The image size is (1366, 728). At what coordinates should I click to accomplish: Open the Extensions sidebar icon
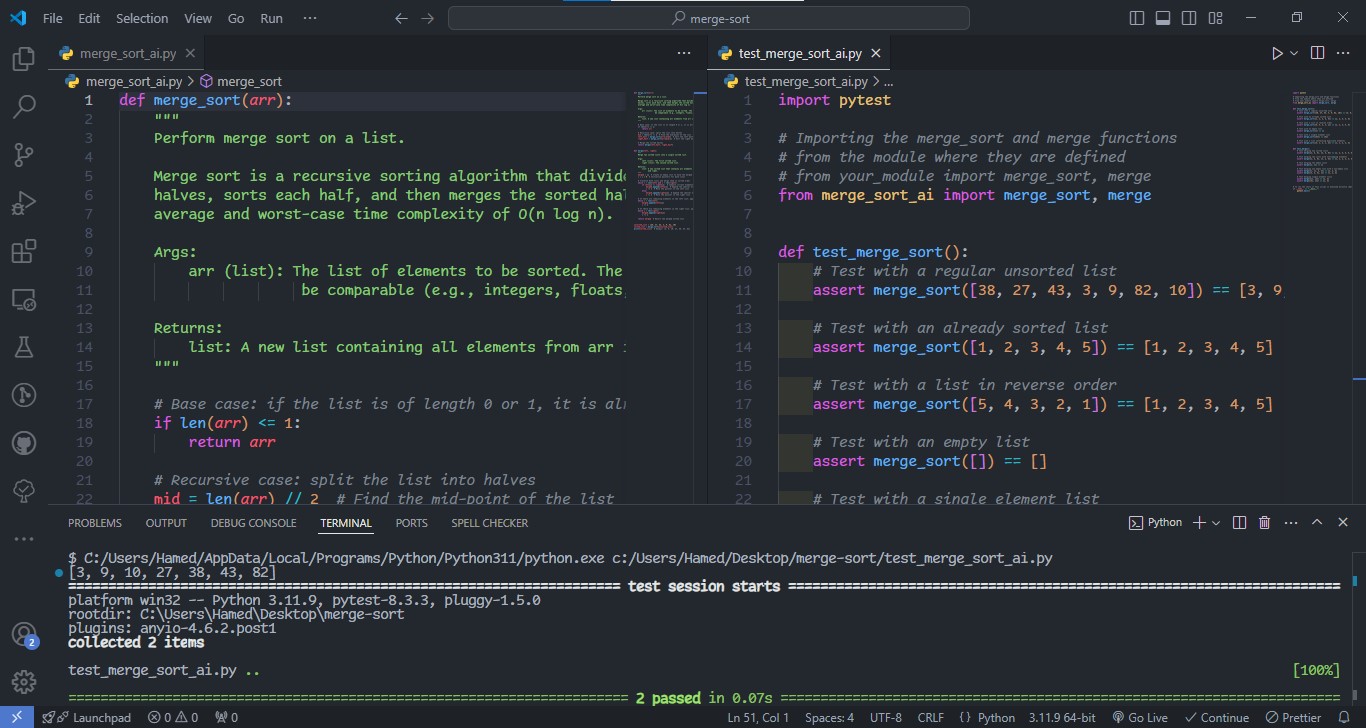(24, 251)
